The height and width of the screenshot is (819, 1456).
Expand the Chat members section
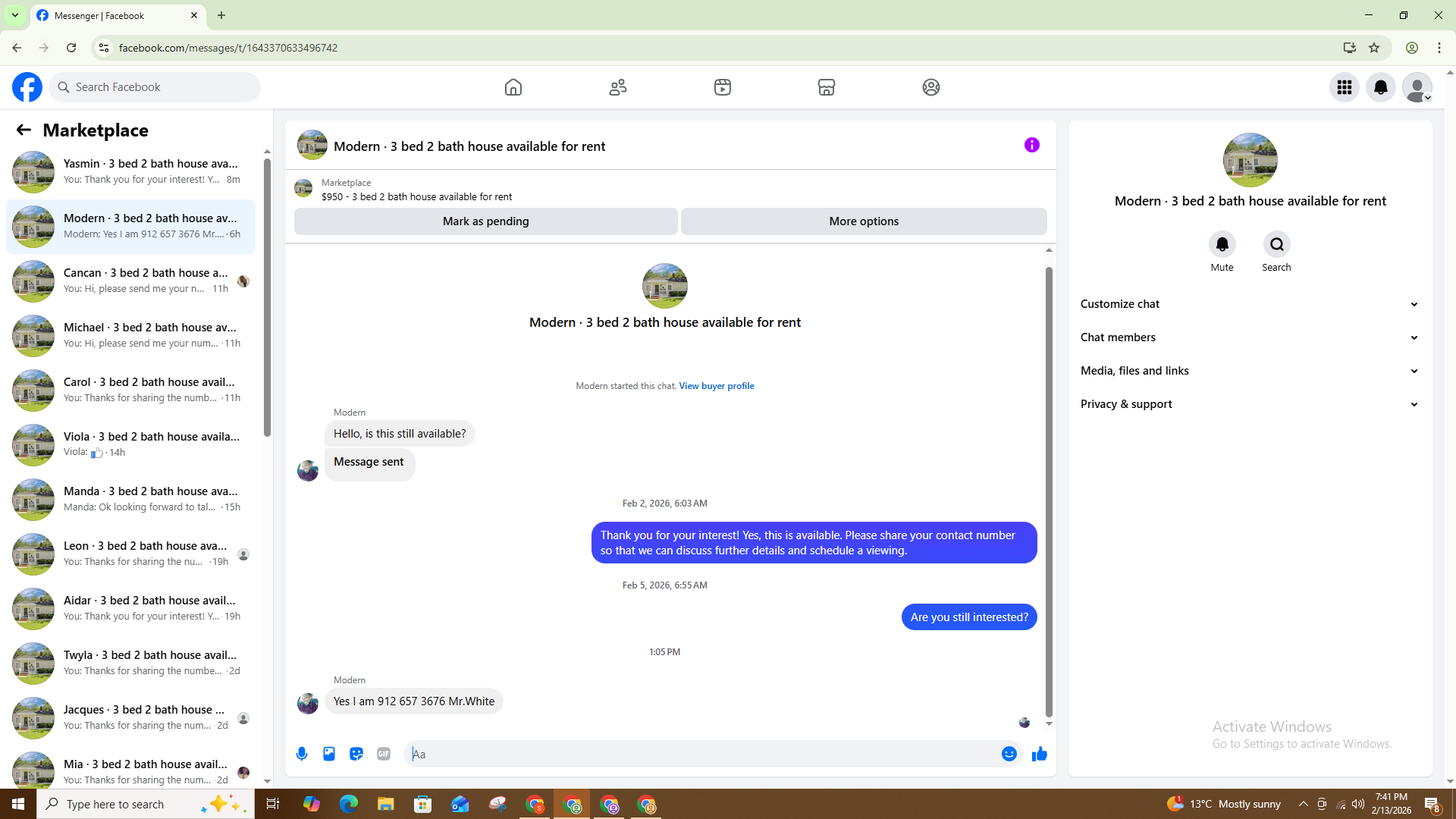(x=1249, y=337)
